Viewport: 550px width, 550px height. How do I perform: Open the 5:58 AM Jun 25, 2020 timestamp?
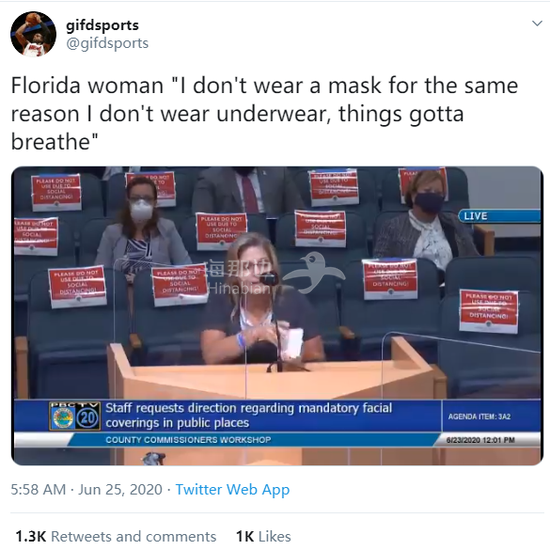pos(87,490)
